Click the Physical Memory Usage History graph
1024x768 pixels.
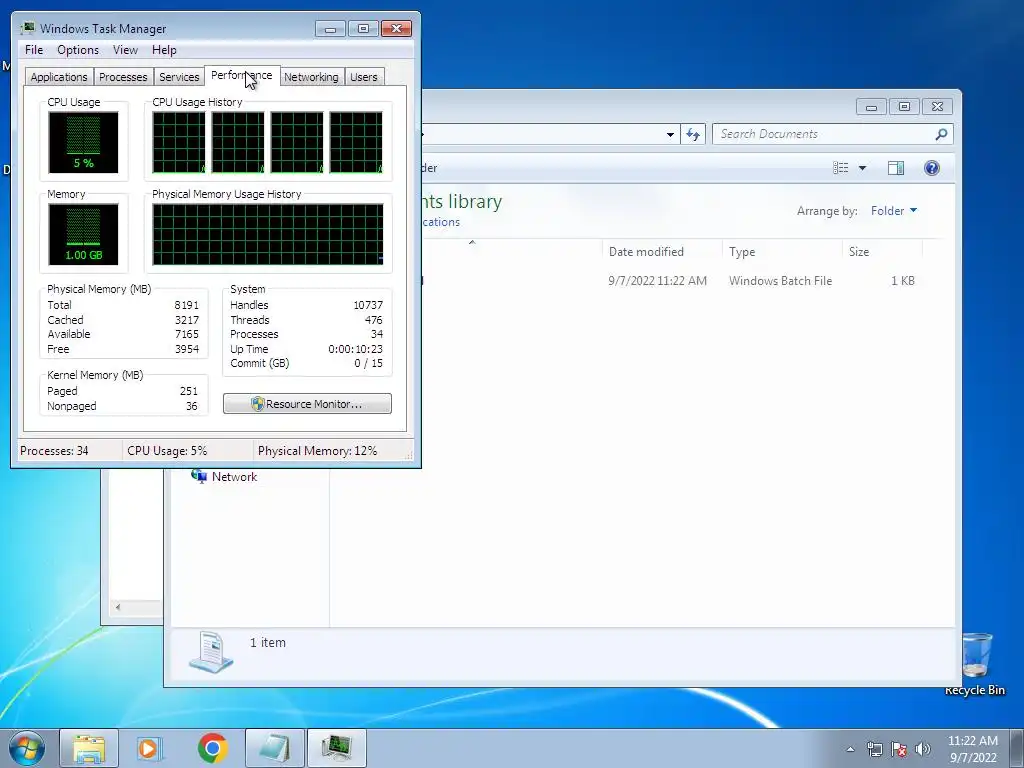[268, 234]
